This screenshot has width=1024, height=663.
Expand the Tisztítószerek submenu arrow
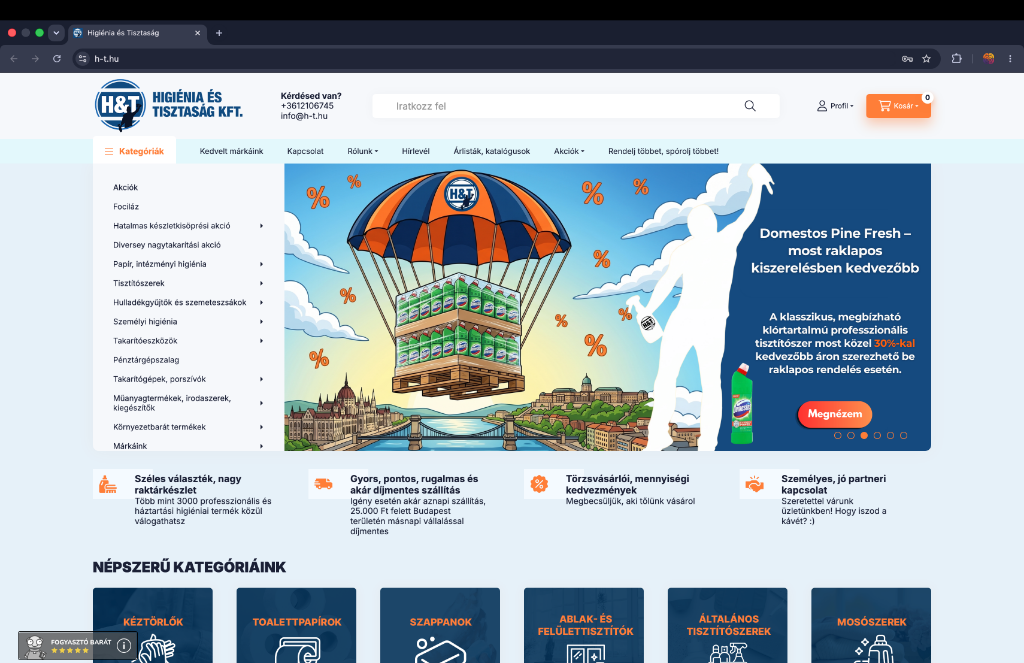(261, 283)
